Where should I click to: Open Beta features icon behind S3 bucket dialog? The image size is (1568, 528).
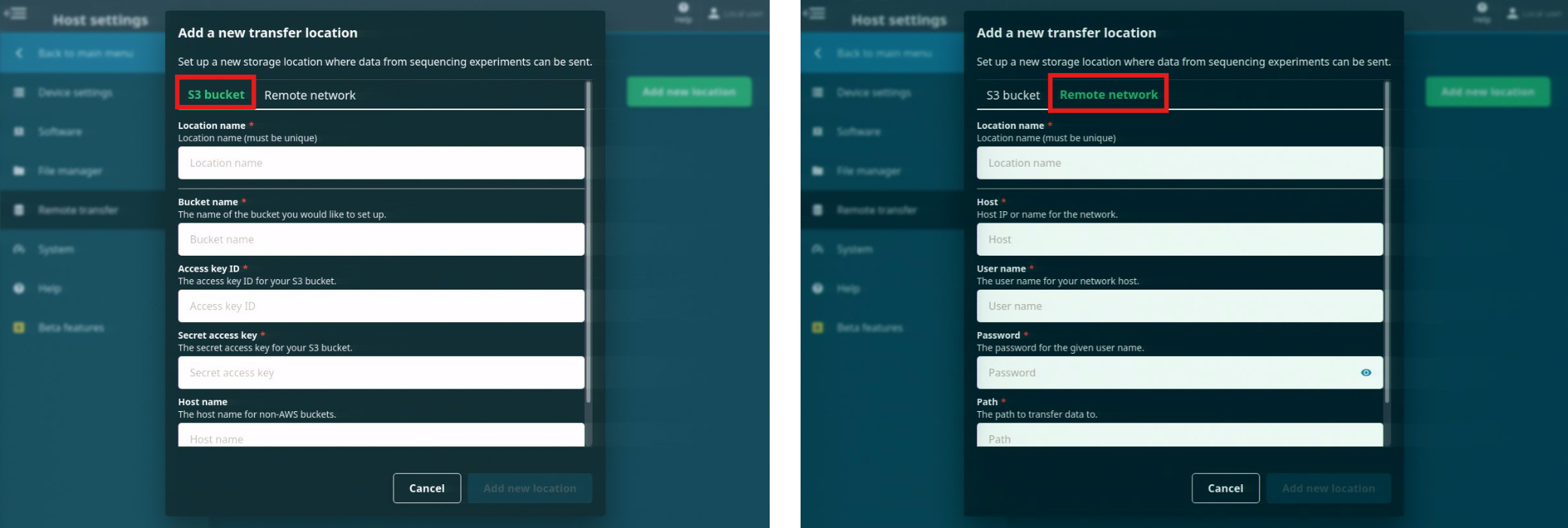tap(19, 327)
